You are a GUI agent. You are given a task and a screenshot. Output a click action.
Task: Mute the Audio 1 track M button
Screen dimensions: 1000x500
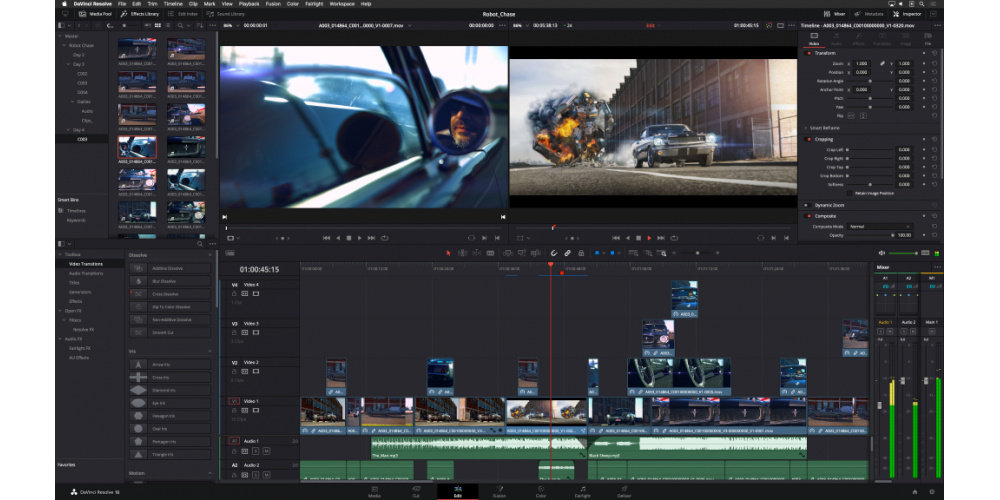pyautogui.click(x=266, y=451)
